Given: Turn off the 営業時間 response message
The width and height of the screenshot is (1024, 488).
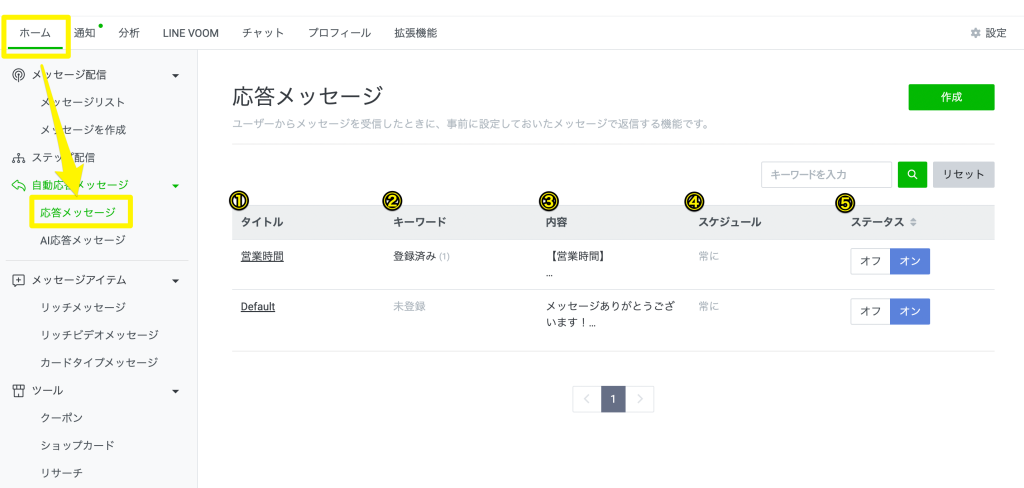Looking at the screenshot, I should click(x=870, y=261).
